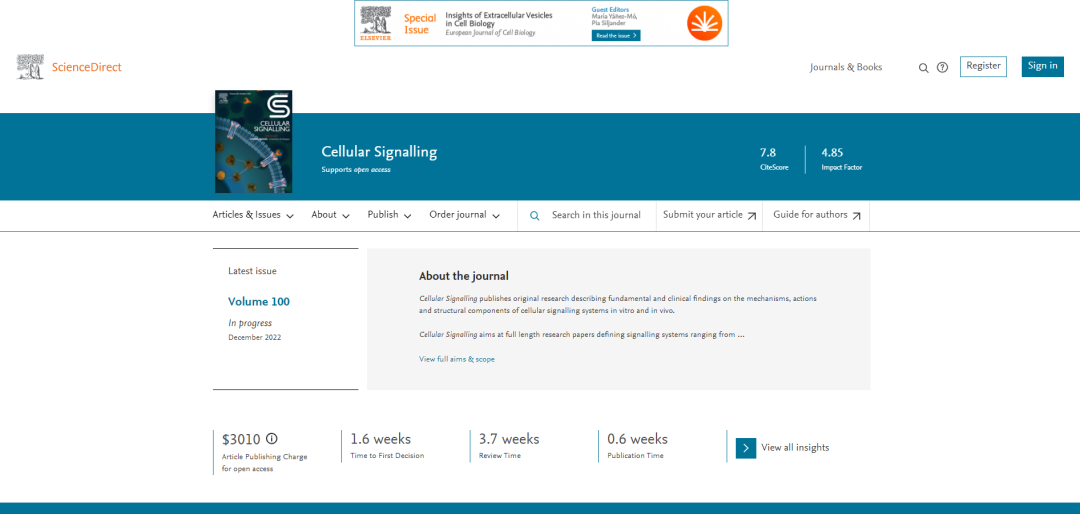This screenshot has width=1080, height=514.
Task: Expand the About menu dropdown
Action: pos(330,215)
